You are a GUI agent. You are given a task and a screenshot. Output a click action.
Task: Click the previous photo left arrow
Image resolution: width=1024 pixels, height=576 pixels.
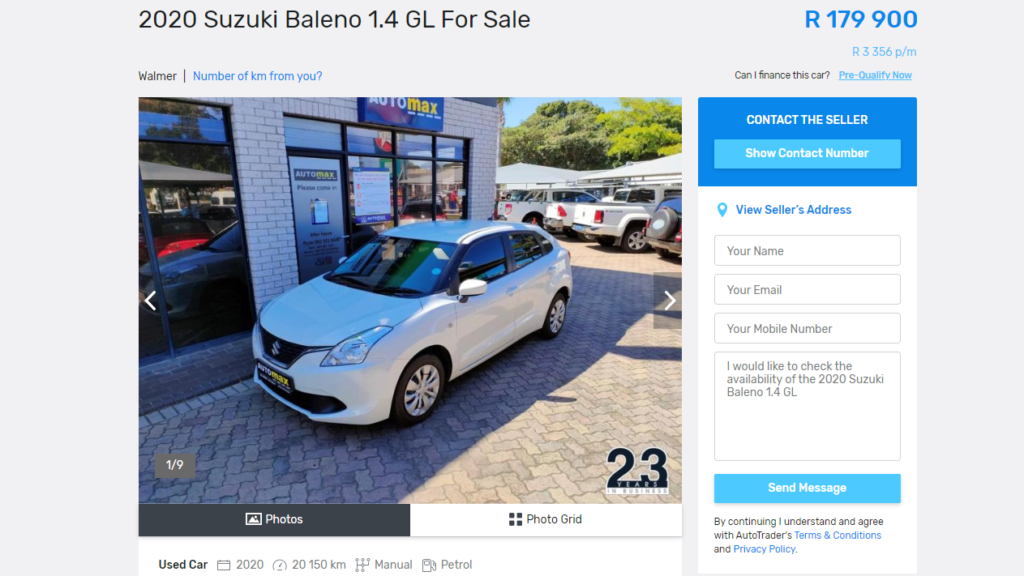151,300
